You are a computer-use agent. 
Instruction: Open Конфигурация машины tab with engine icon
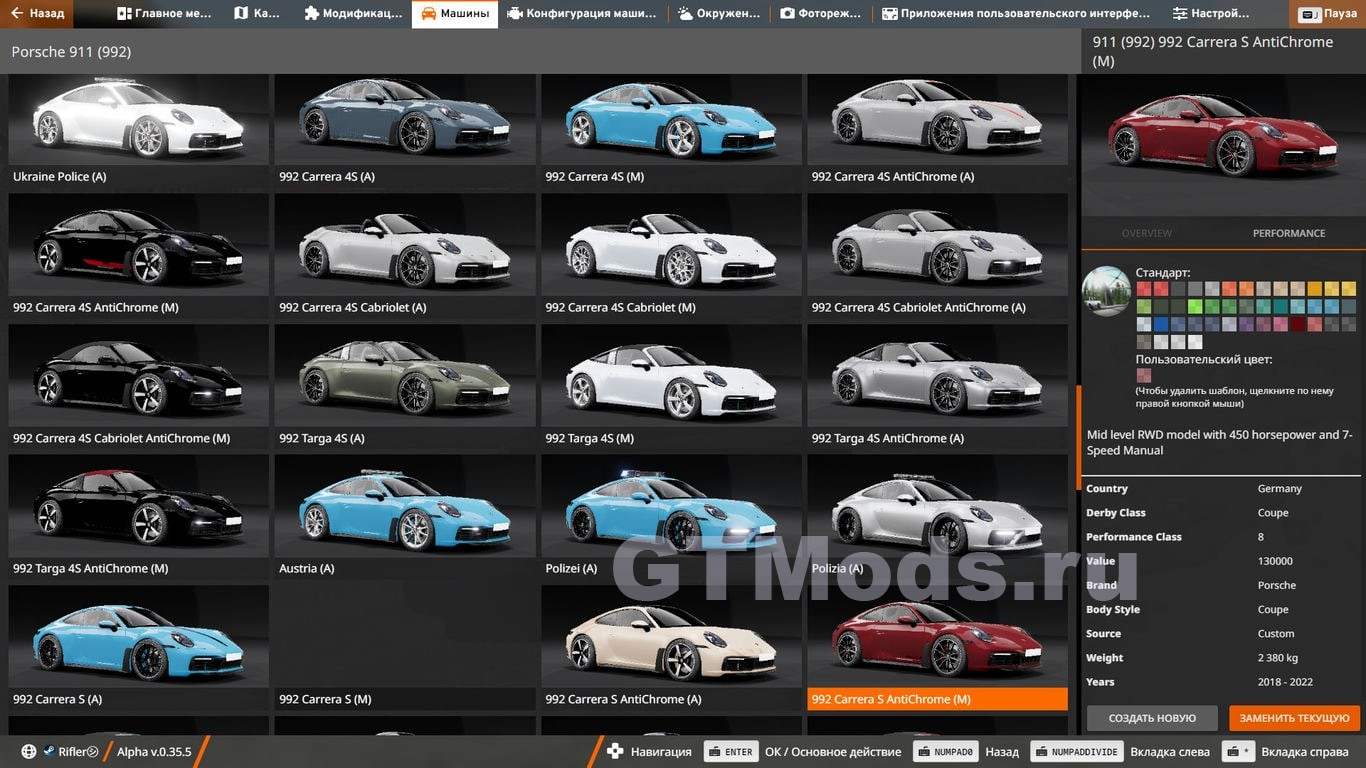tap(583, 14)
